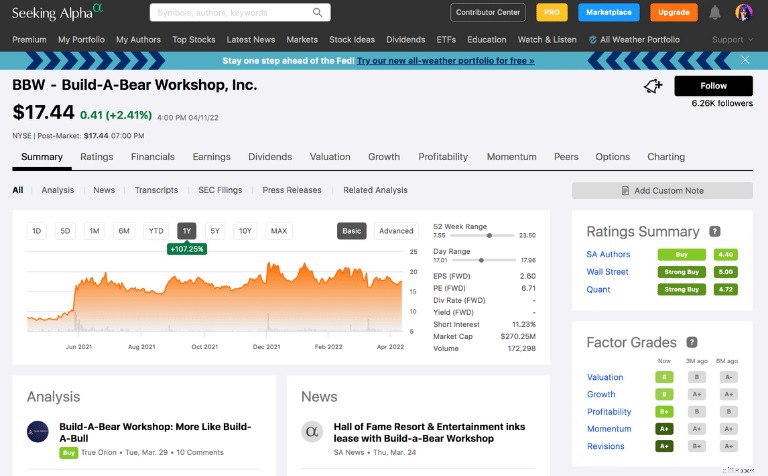Go to Top Stocks
Screen dimensions: 768x476
pos(193,40)
